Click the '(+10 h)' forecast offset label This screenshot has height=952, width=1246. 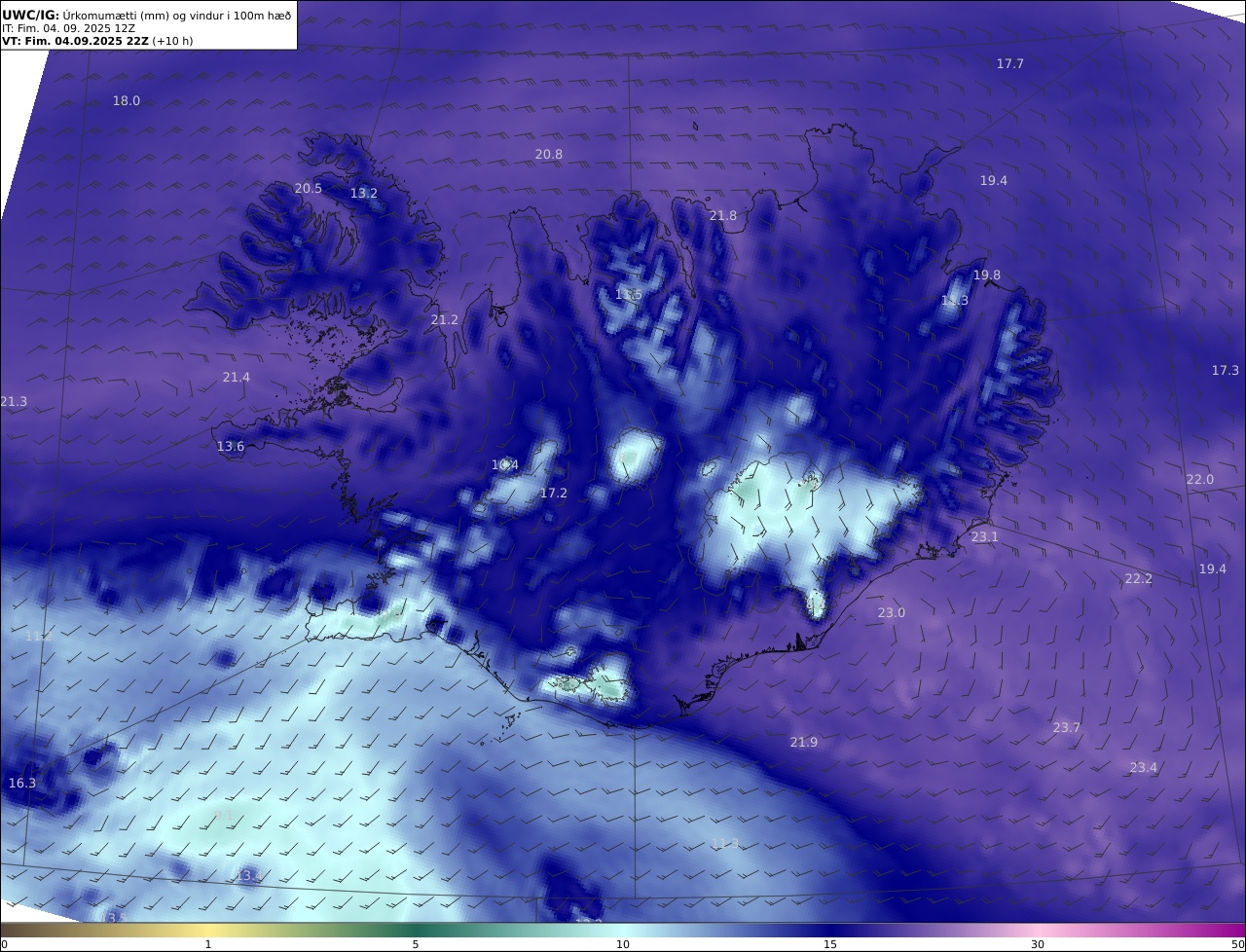pos(173,41)
